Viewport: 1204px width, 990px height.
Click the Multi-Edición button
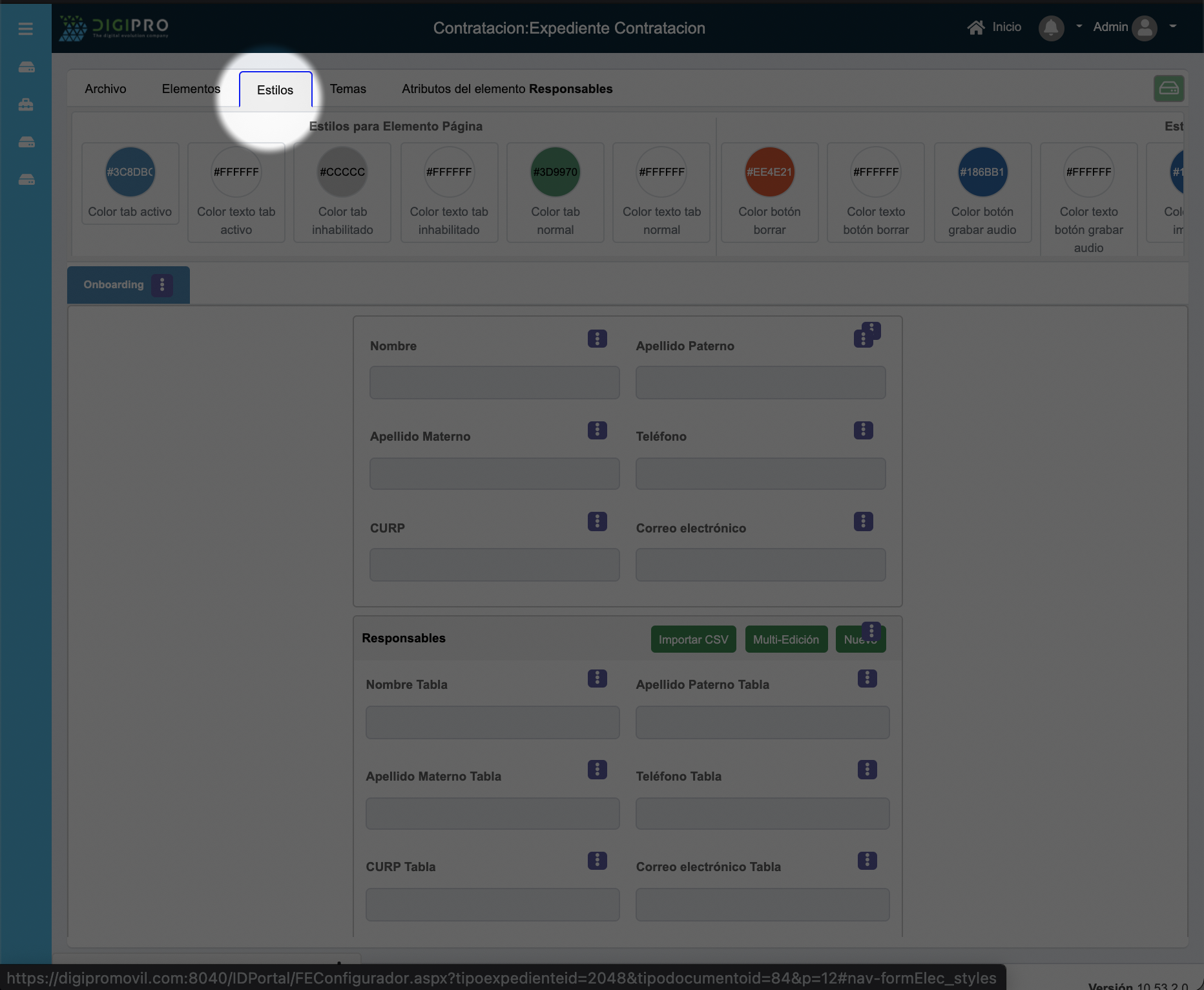(785, 639)
